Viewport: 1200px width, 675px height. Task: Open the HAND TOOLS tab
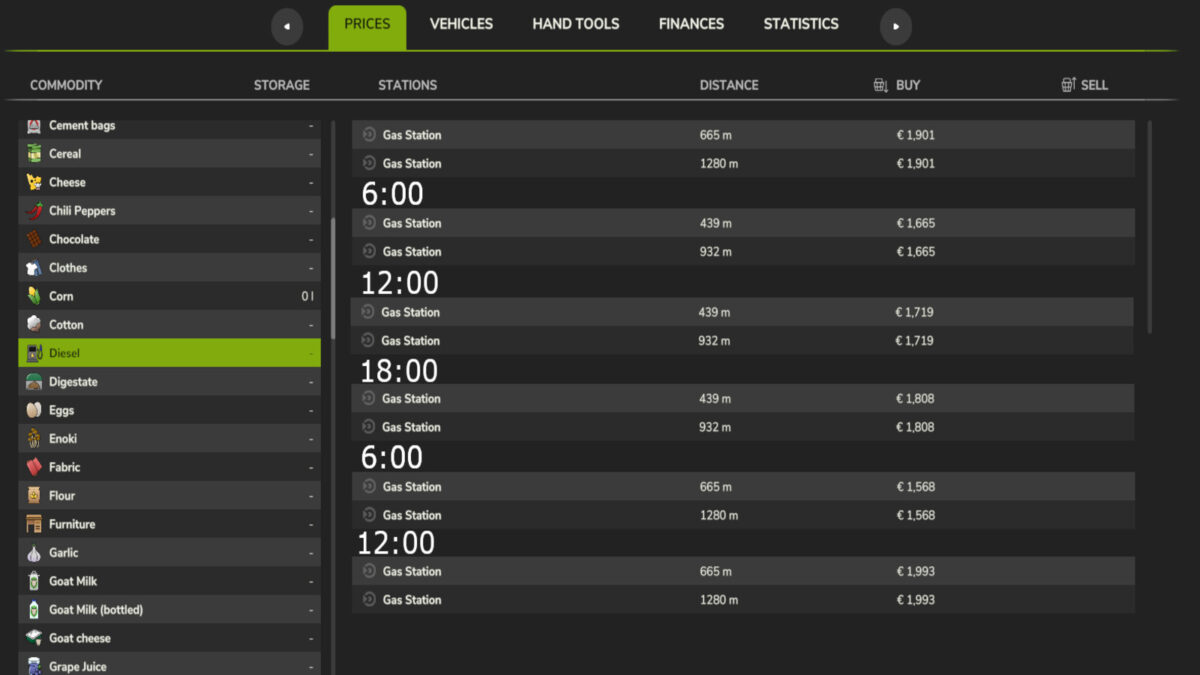pyautogui.click(x=576, y=23)
